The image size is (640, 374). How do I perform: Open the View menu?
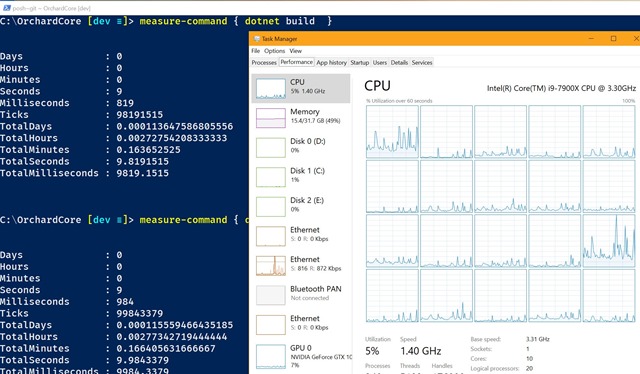[x=296, y=51]
